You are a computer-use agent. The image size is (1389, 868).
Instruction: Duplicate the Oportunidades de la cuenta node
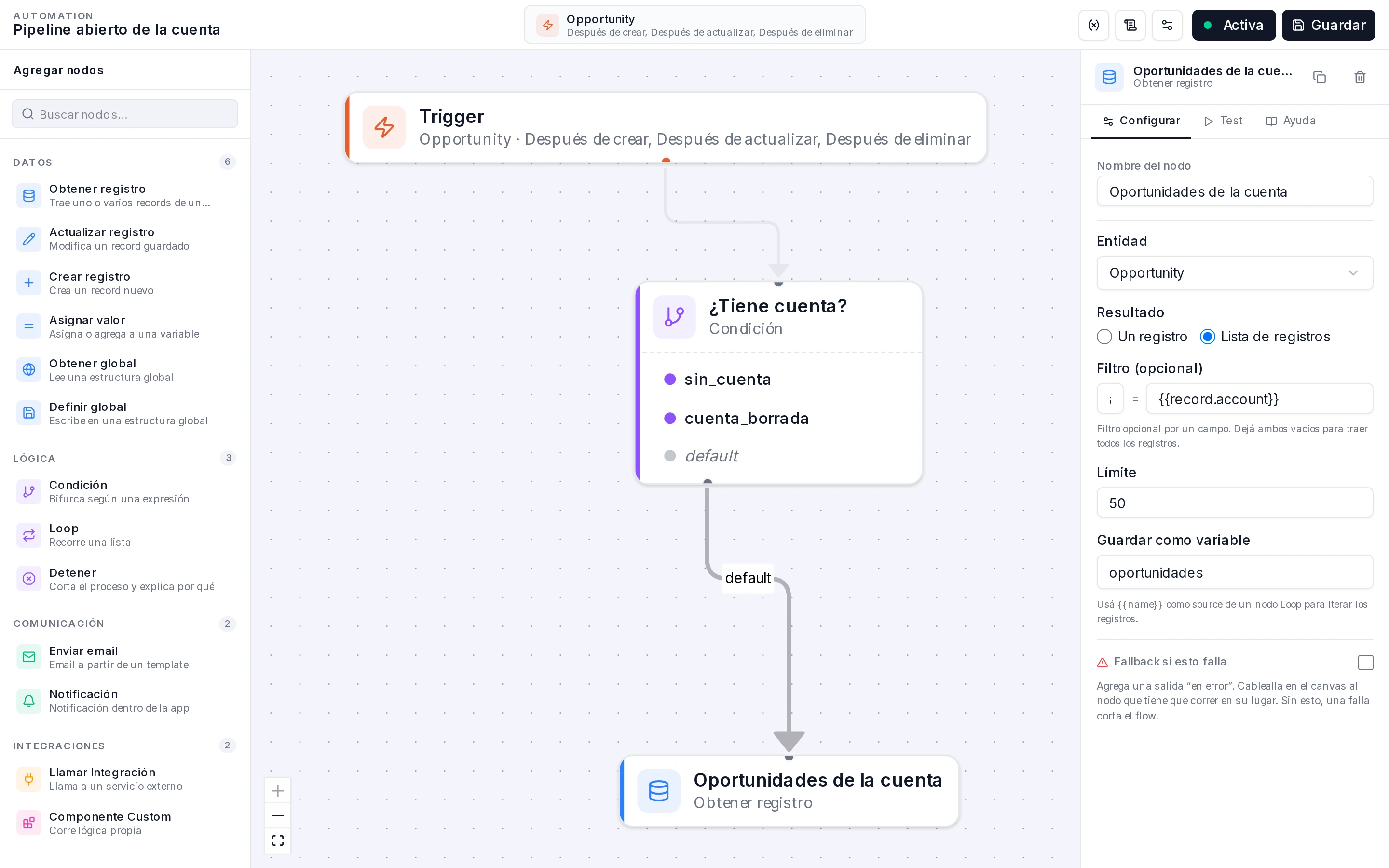[x=1320, y=77]
